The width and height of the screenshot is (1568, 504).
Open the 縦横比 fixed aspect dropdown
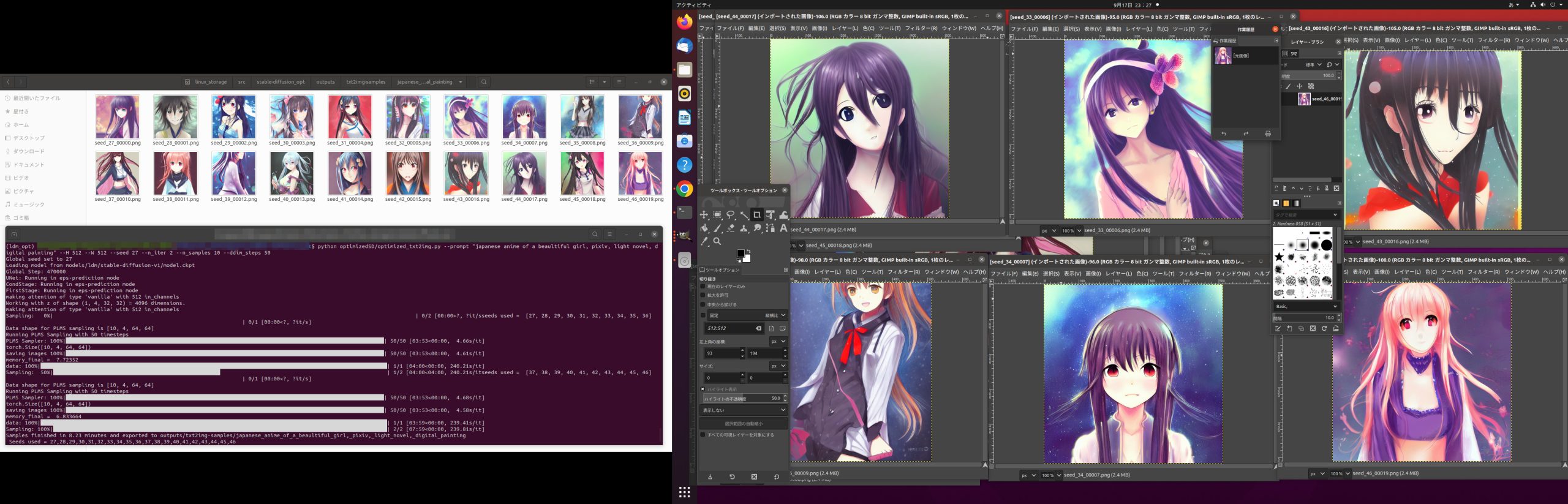(775, 315)
